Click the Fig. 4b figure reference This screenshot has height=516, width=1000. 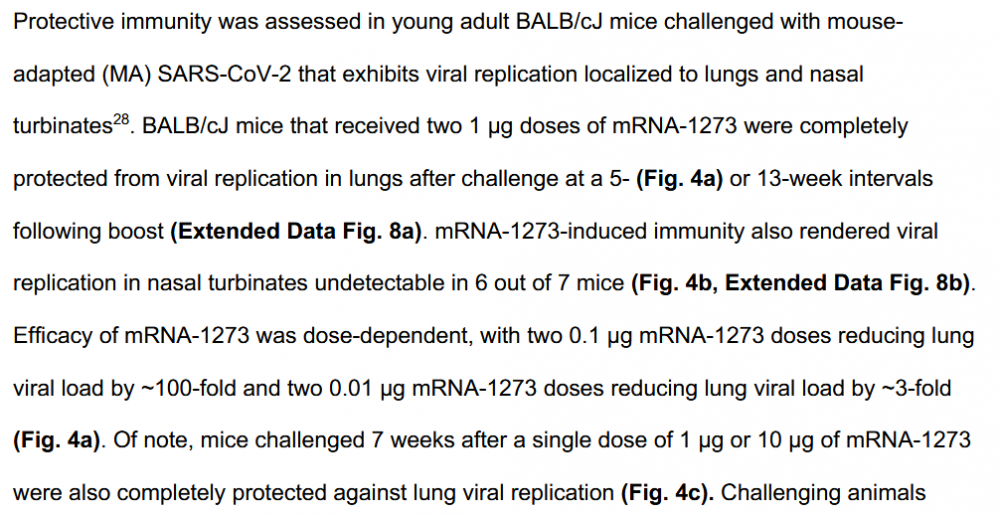click(x=672, y=283)
